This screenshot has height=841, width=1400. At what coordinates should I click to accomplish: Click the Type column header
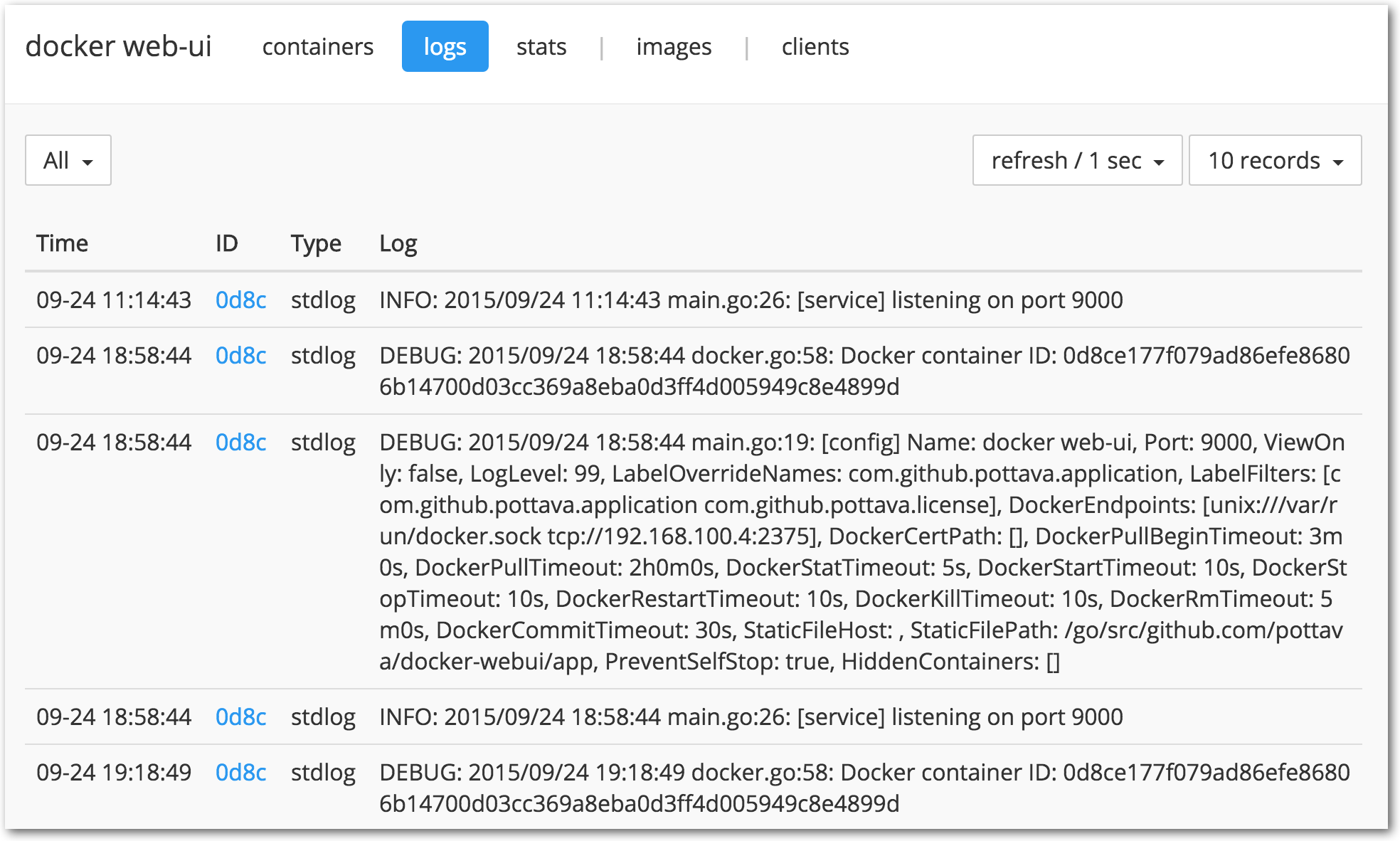(x=316, y=243)
